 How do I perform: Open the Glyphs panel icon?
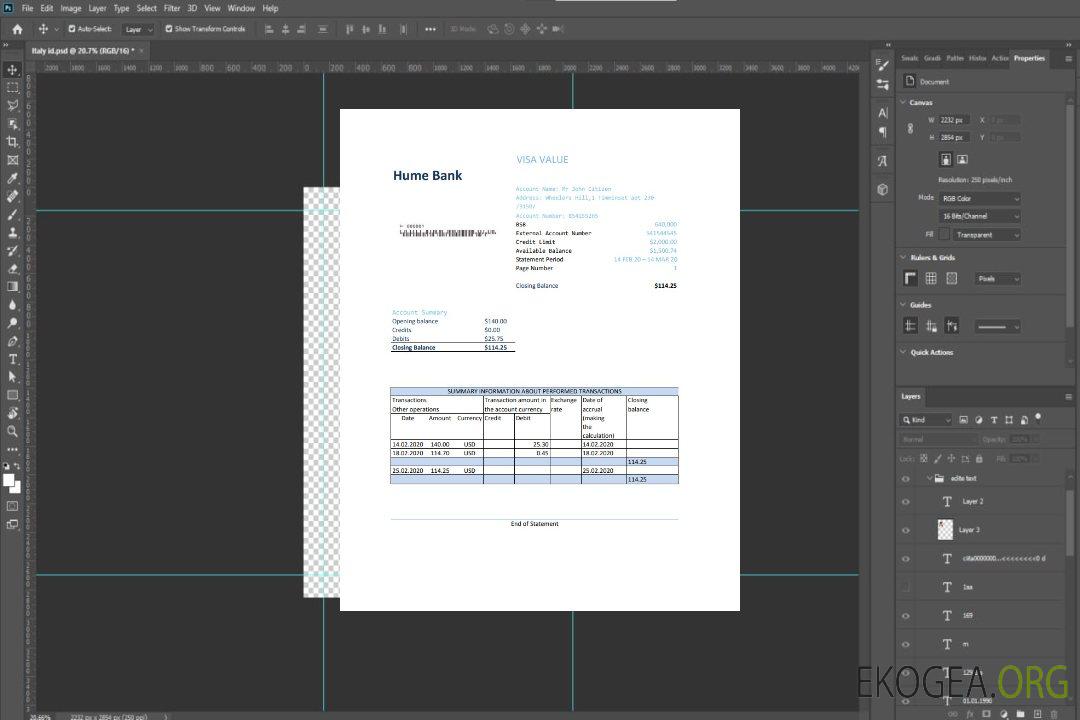883,161
